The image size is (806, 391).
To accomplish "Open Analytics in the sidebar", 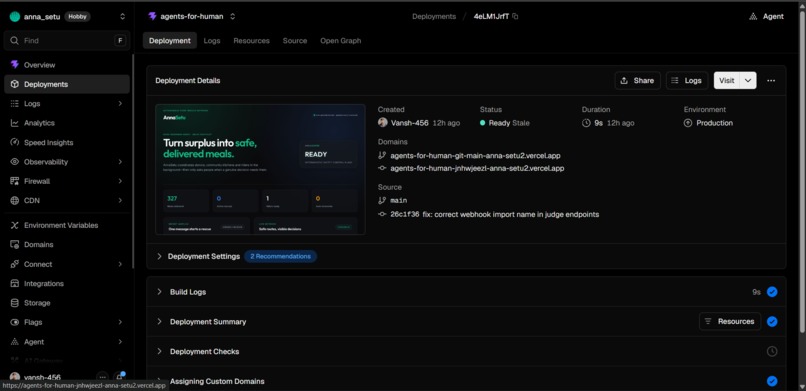I will coord(67,123).
